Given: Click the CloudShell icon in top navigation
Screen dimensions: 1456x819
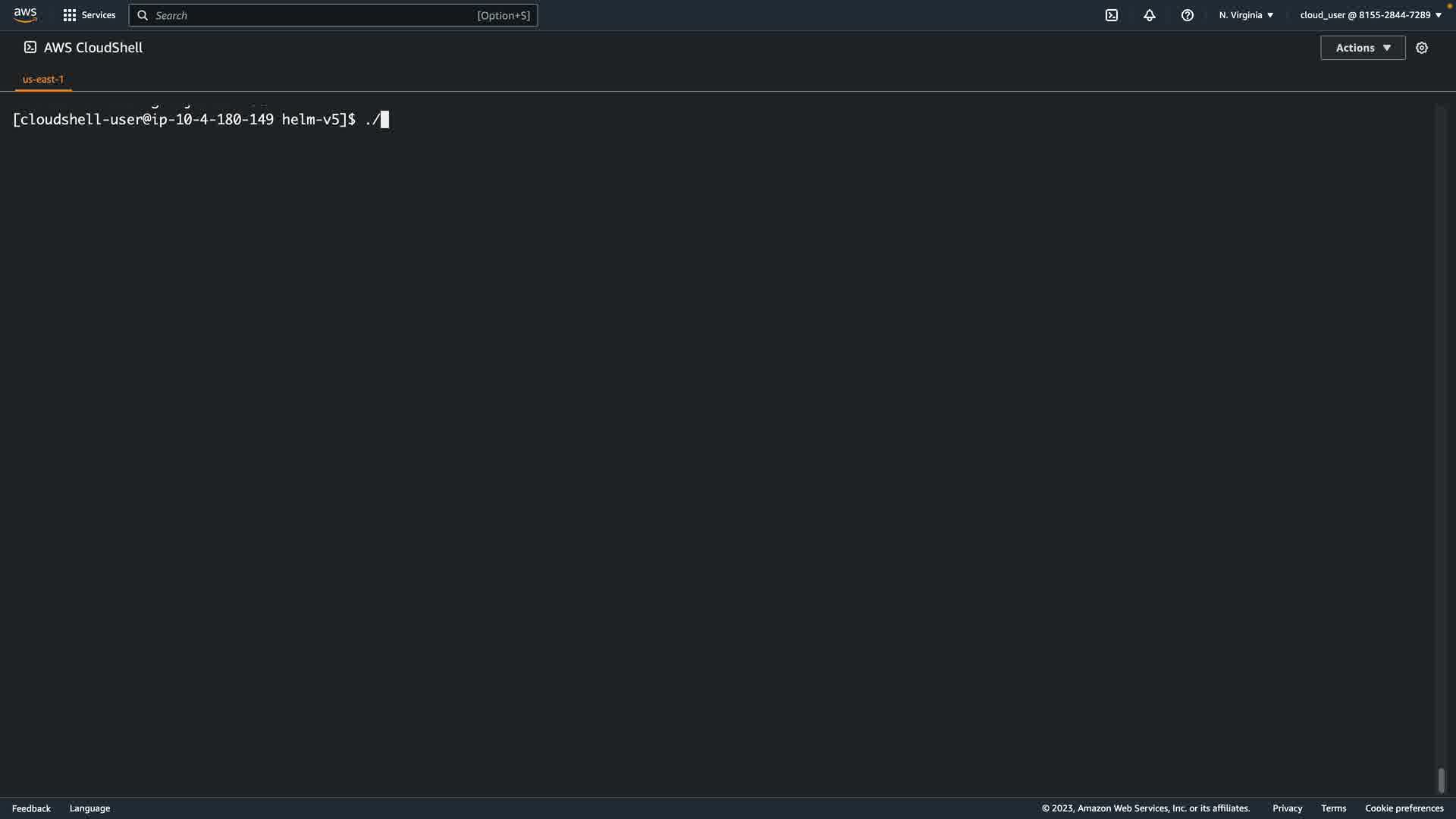Looking at the screenshot, I should (1112, 15).
